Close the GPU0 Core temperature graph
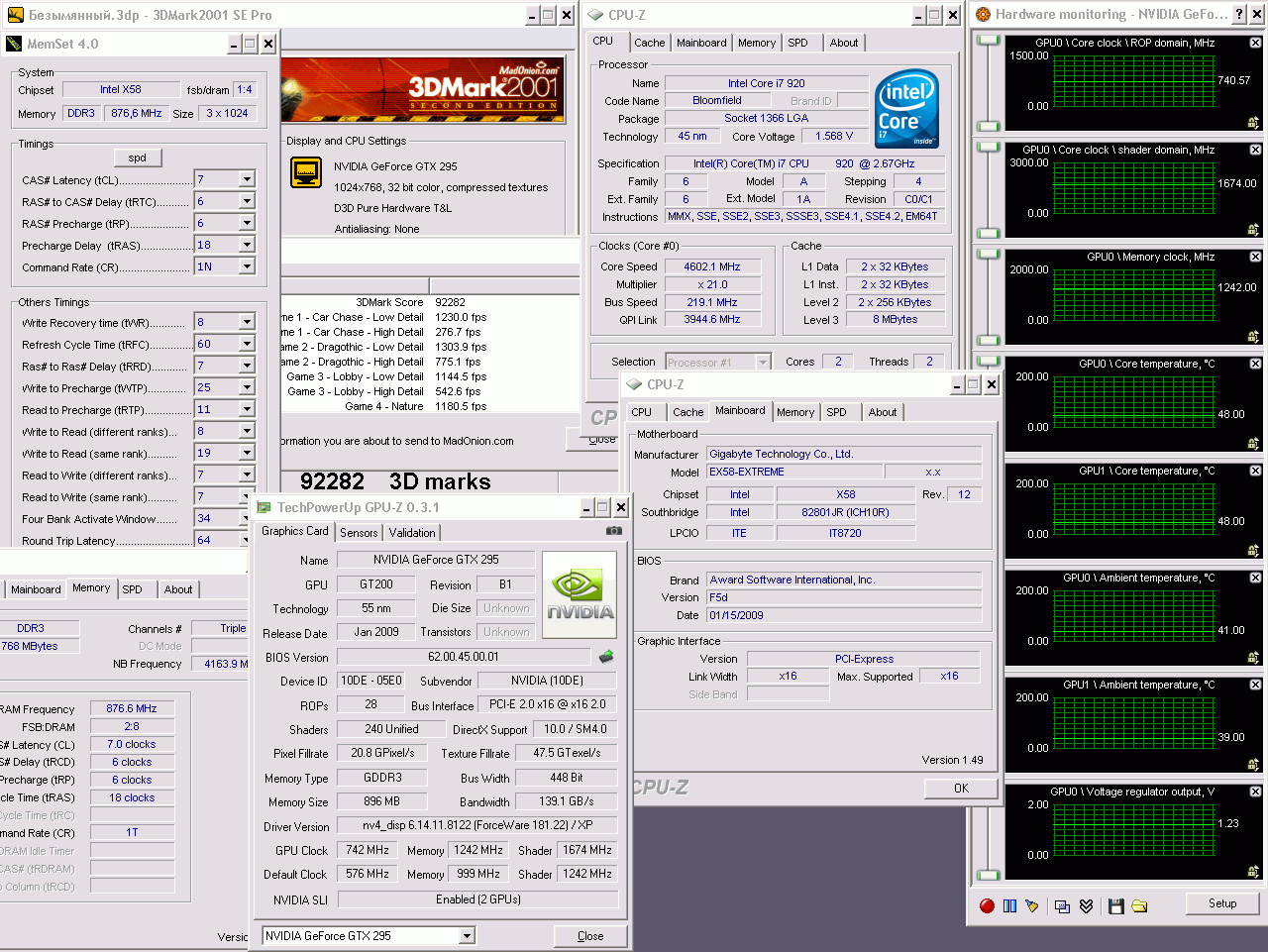 (1255, 364)
